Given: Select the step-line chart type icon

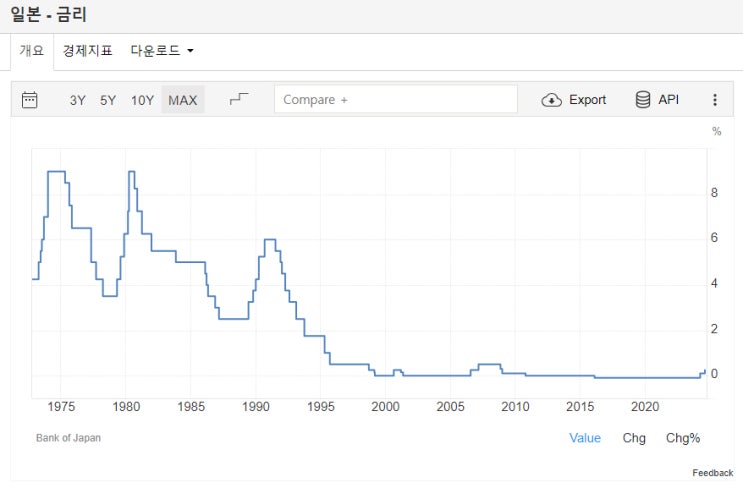Looking at the screenshot, I should coord(239,99).
